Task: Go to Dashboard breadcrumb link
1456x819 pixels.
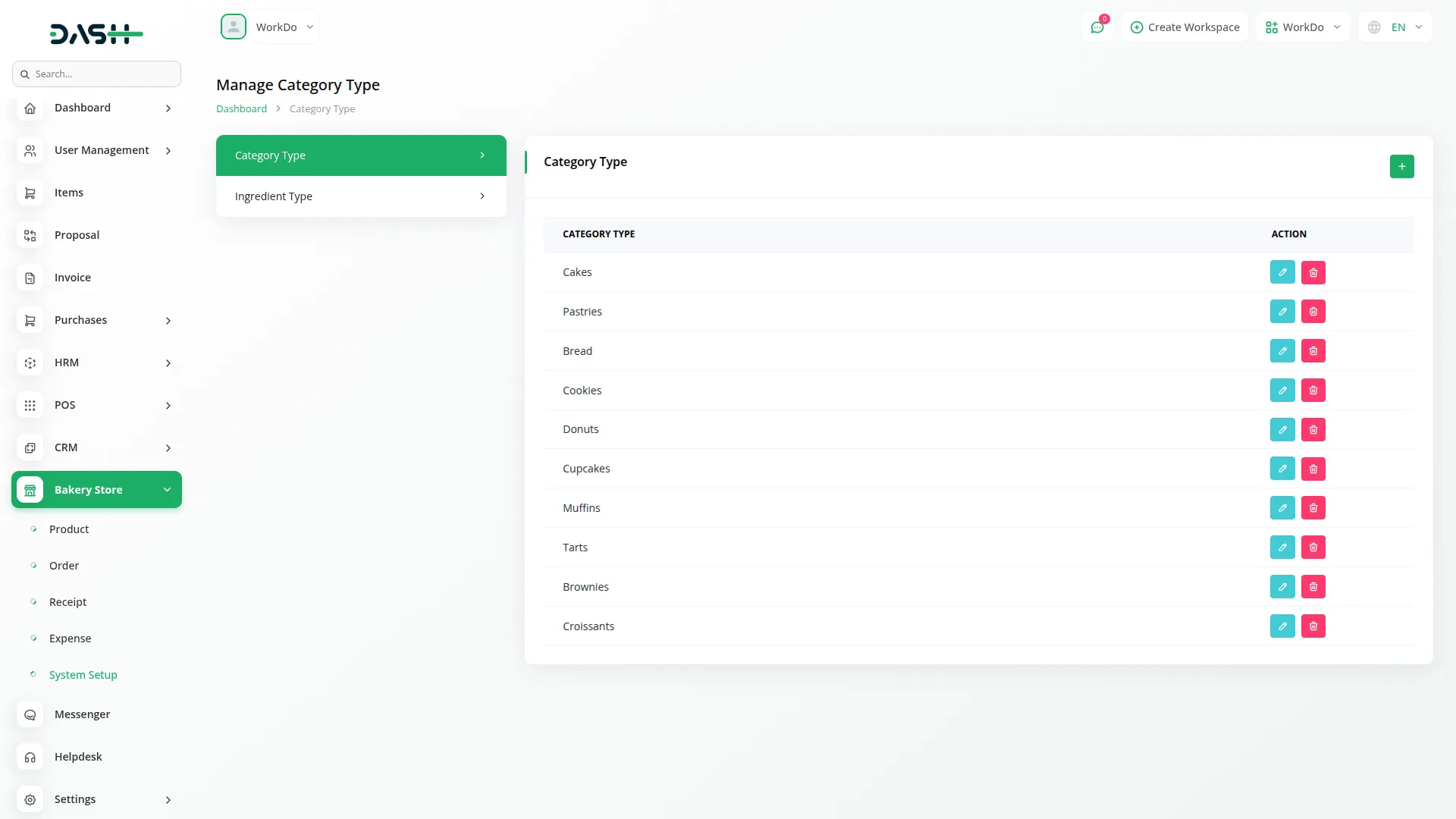Action: [241, 109]
